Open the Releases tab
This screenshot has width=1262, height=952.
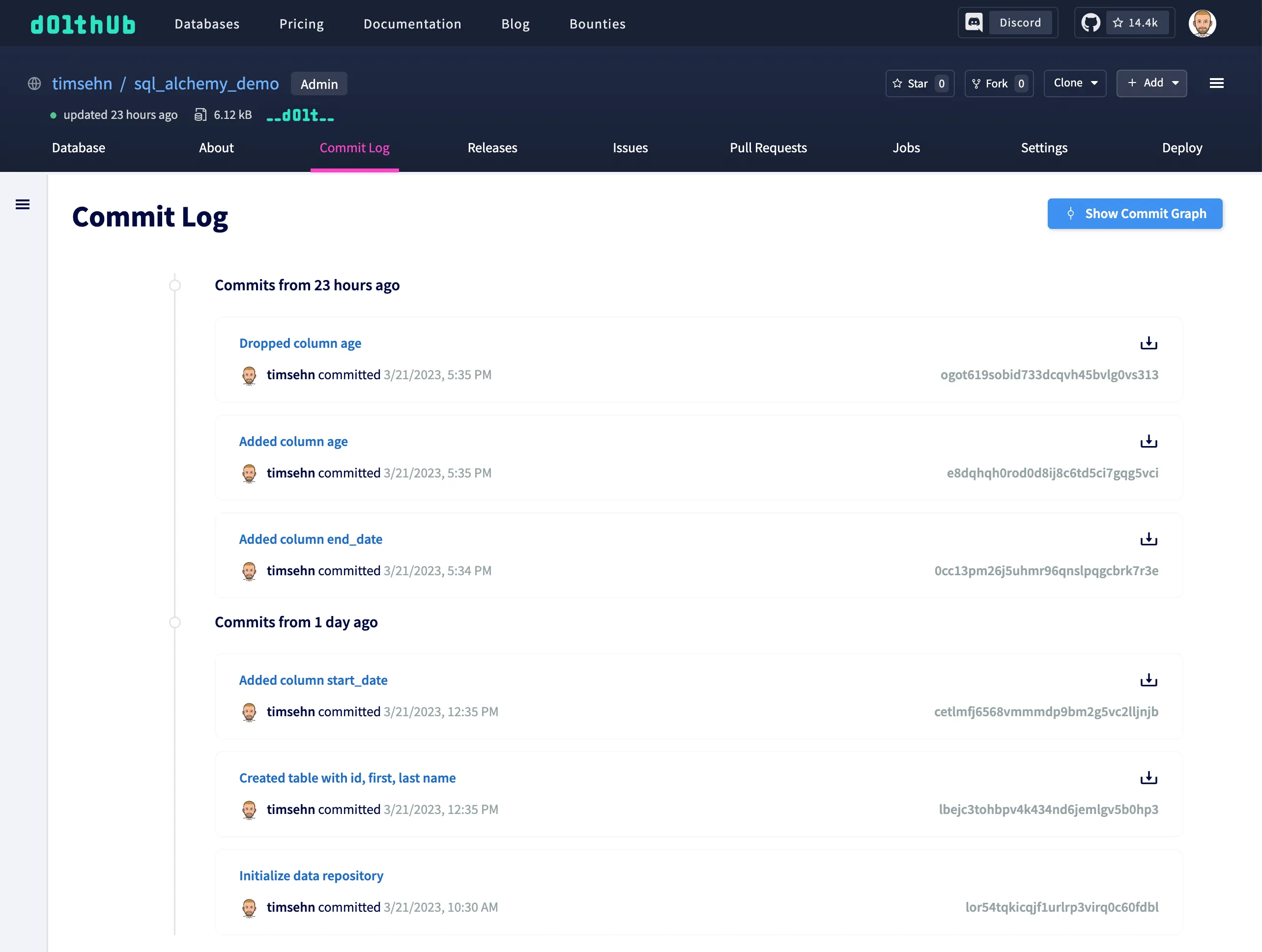(x=492, y=148)
